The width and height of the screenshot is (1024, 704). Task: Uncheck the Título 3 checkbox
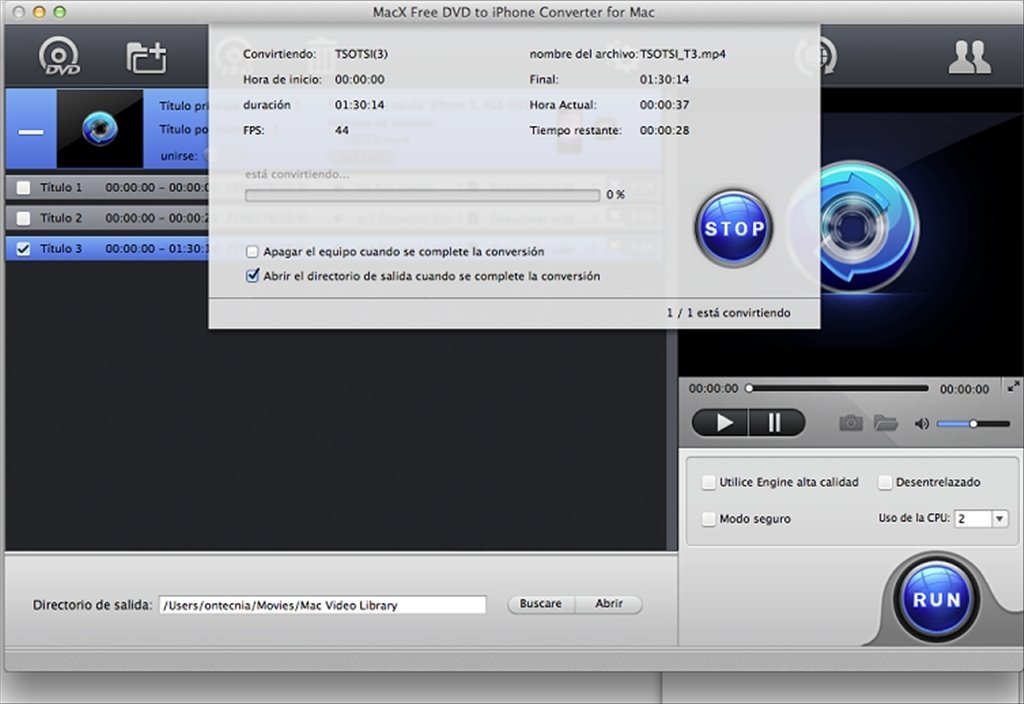coord(24,249)
